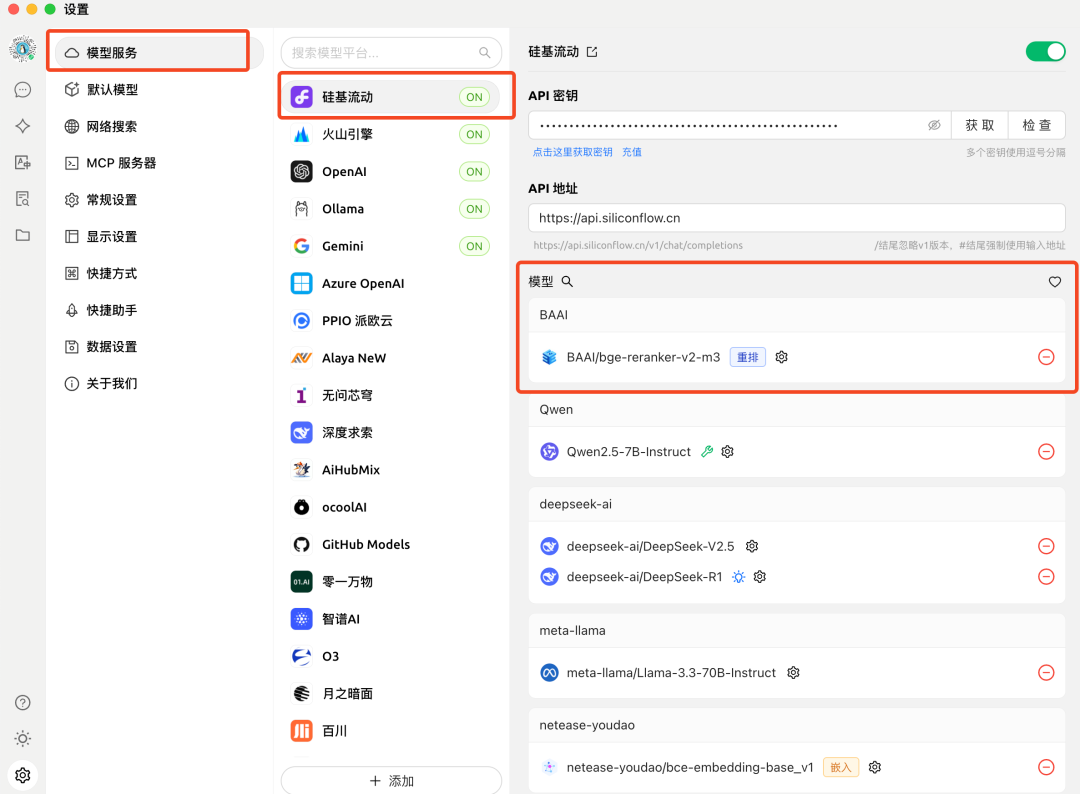
Task: Reveal the API key with the eye icon
Action: pos(934,124)
